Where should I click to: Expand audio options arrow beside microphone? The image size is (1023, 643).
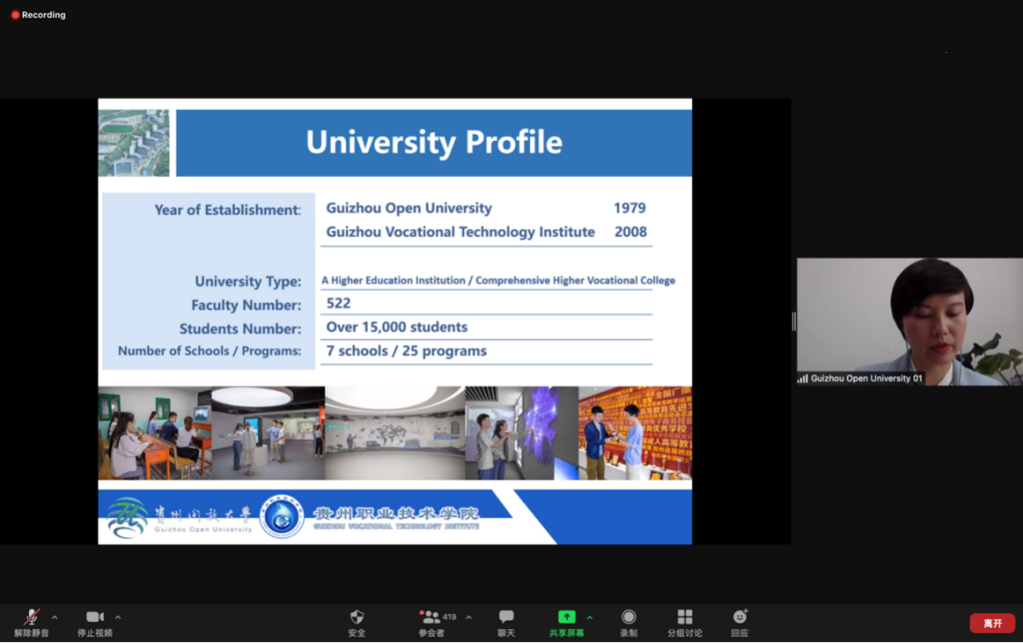coord(54,617)
